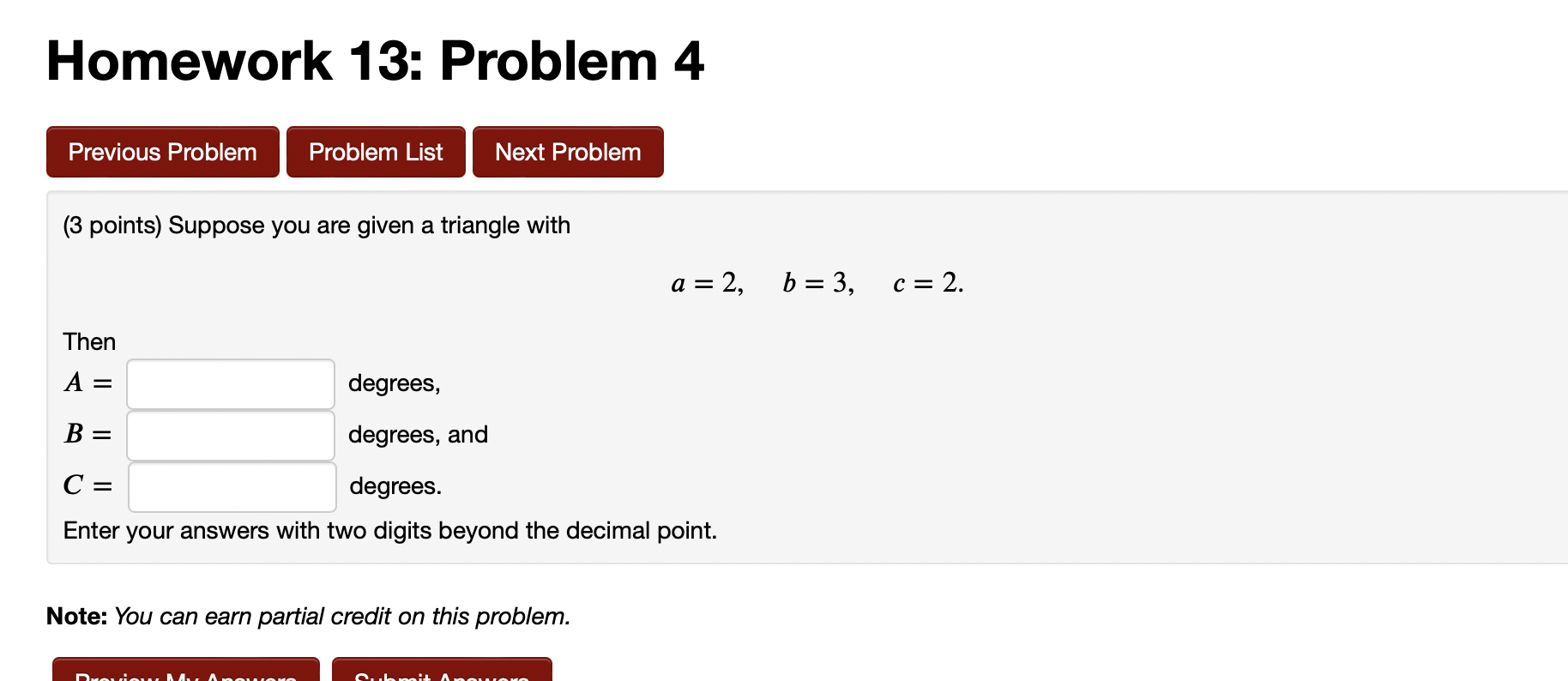Viewport: 1568px width, 681px height.
Task: Preview answers before submitting
Action: (187, 674)
